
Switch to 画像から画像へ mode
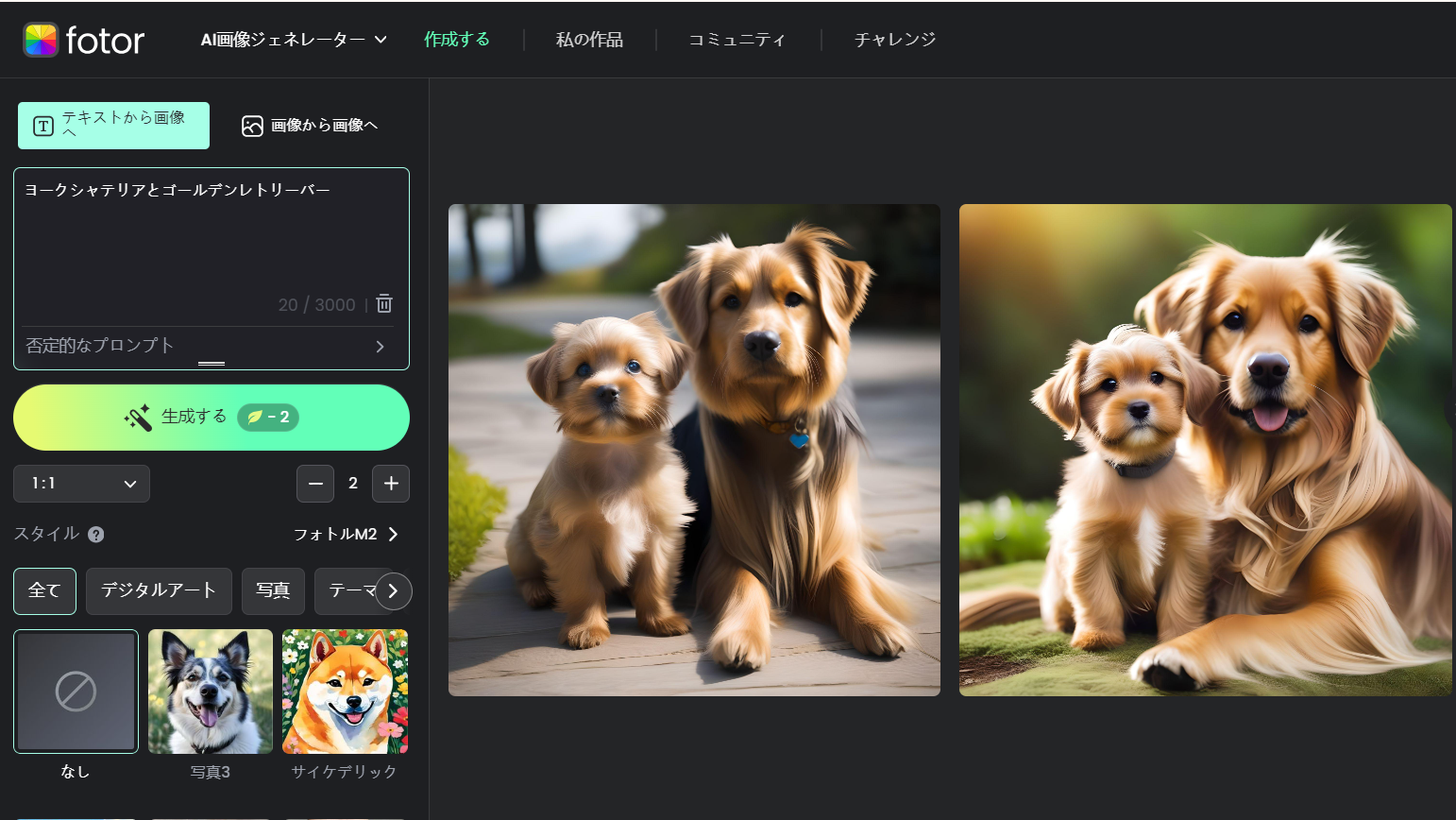(x=310, y=126)
